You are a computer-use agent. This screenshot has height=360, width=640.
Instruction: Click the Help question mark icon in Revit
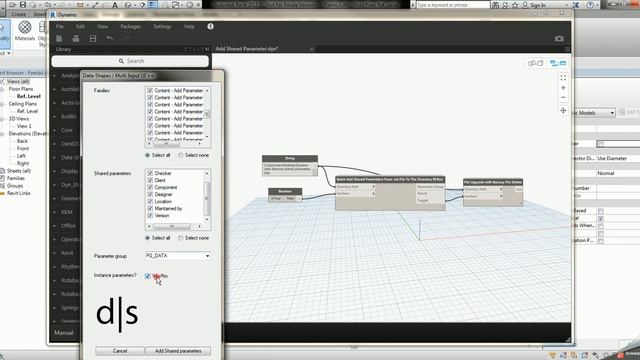pos(590,5)
